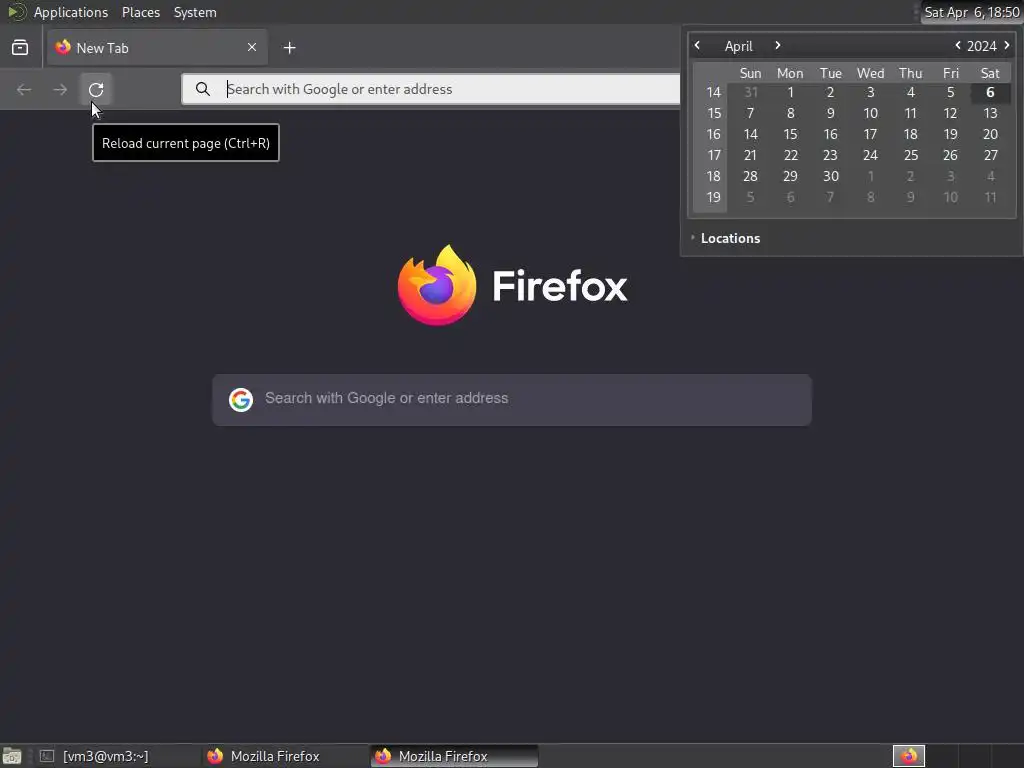Select April 15 in calendar
The width and height of the screenshot is (1024, 768).
[790, 134]
